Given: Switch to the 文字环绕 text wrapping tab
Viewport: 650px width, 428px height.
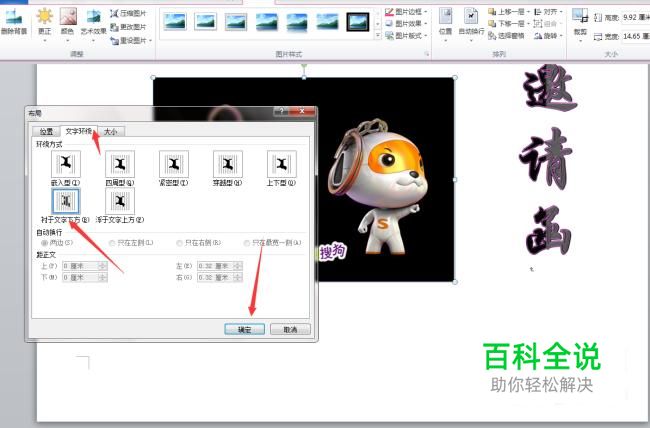Looking at the screenshot, I should coord(79,131).
